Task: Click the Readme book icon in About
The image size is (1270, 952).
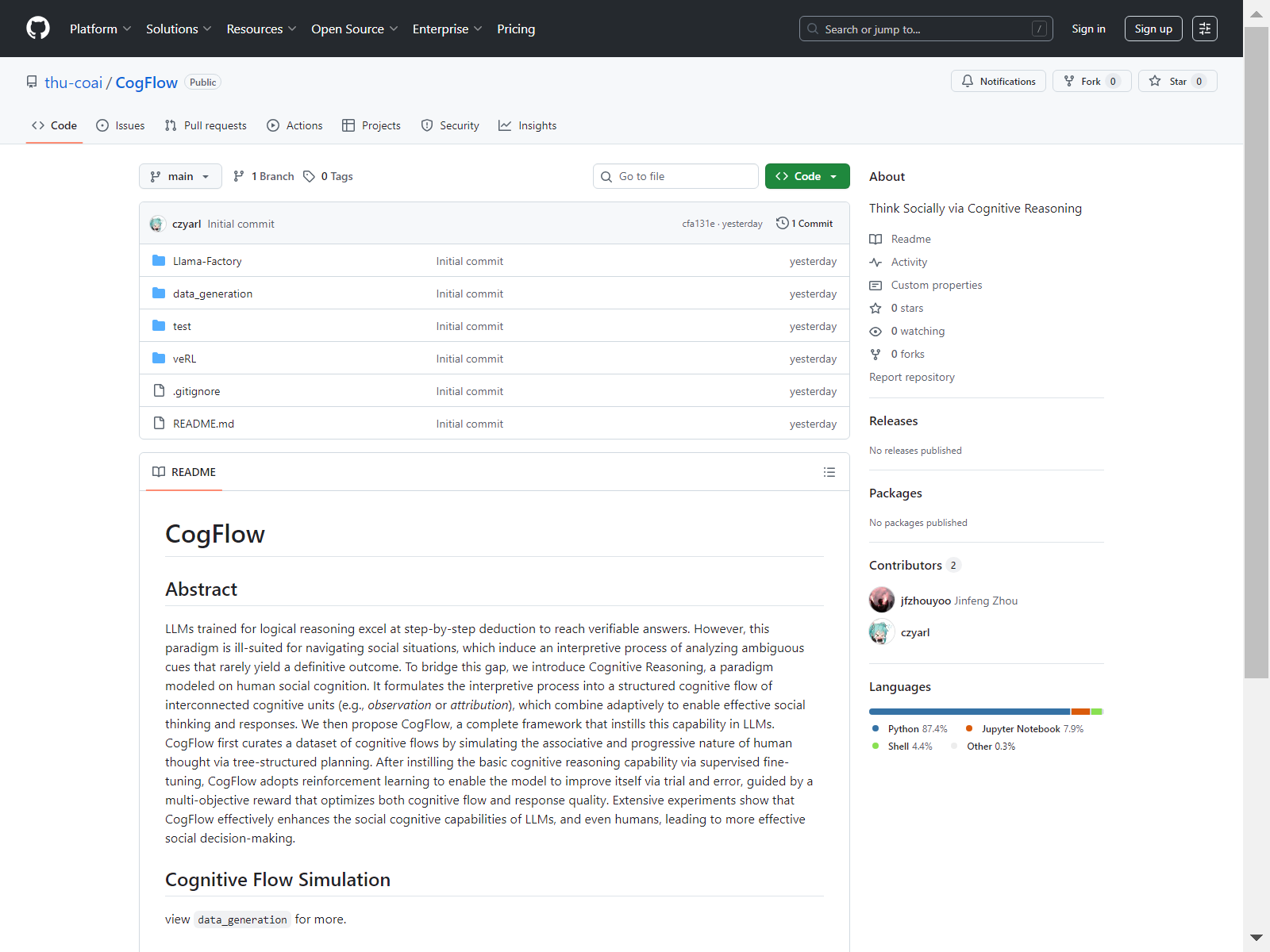Action: pyautogui.click(x=876, y=239)
